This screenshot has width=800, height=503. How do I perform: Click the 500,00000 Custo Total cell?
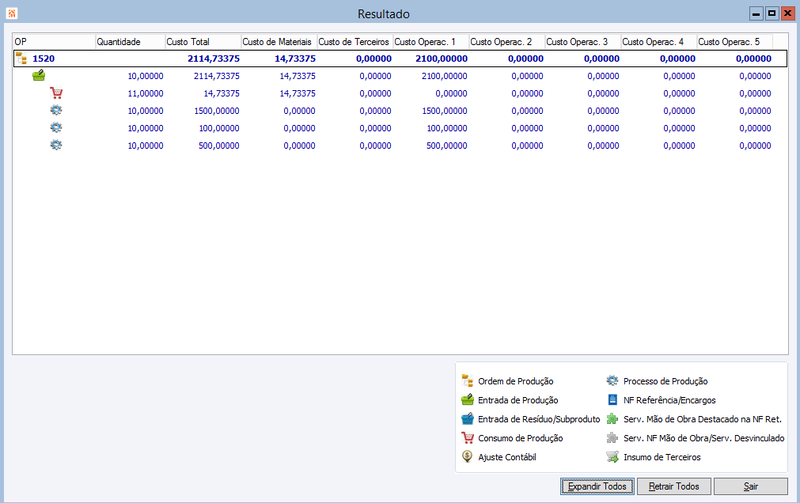tap(219, 145)
